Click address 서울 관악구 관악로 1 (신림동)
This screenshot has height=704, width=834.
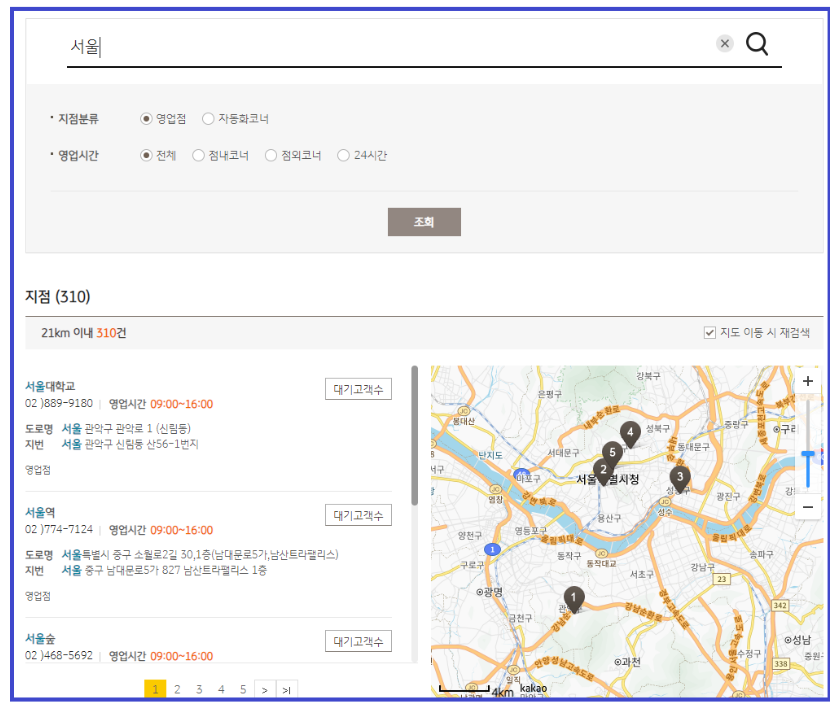[x=126, y=429]
